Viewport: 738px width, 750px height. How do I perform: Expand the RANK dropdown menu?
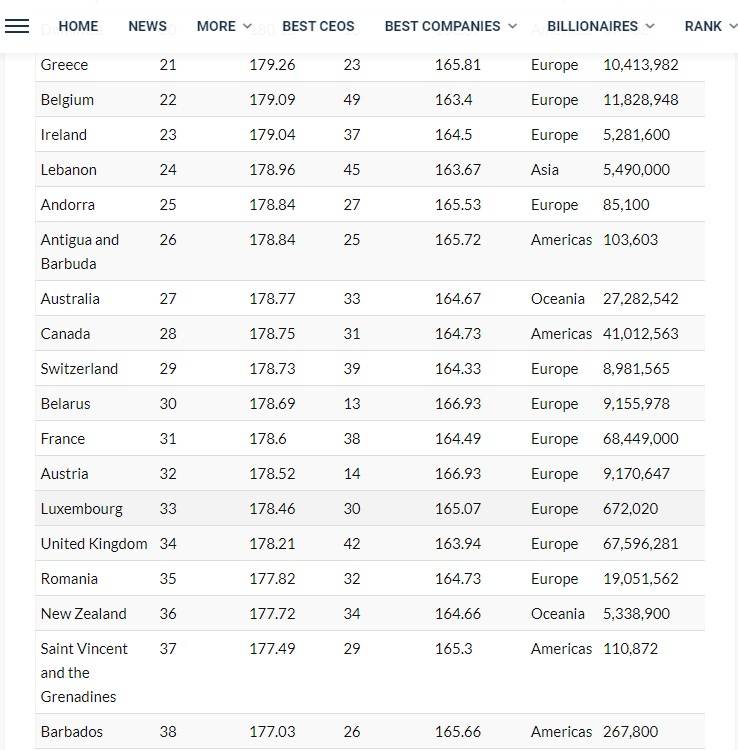710,26
